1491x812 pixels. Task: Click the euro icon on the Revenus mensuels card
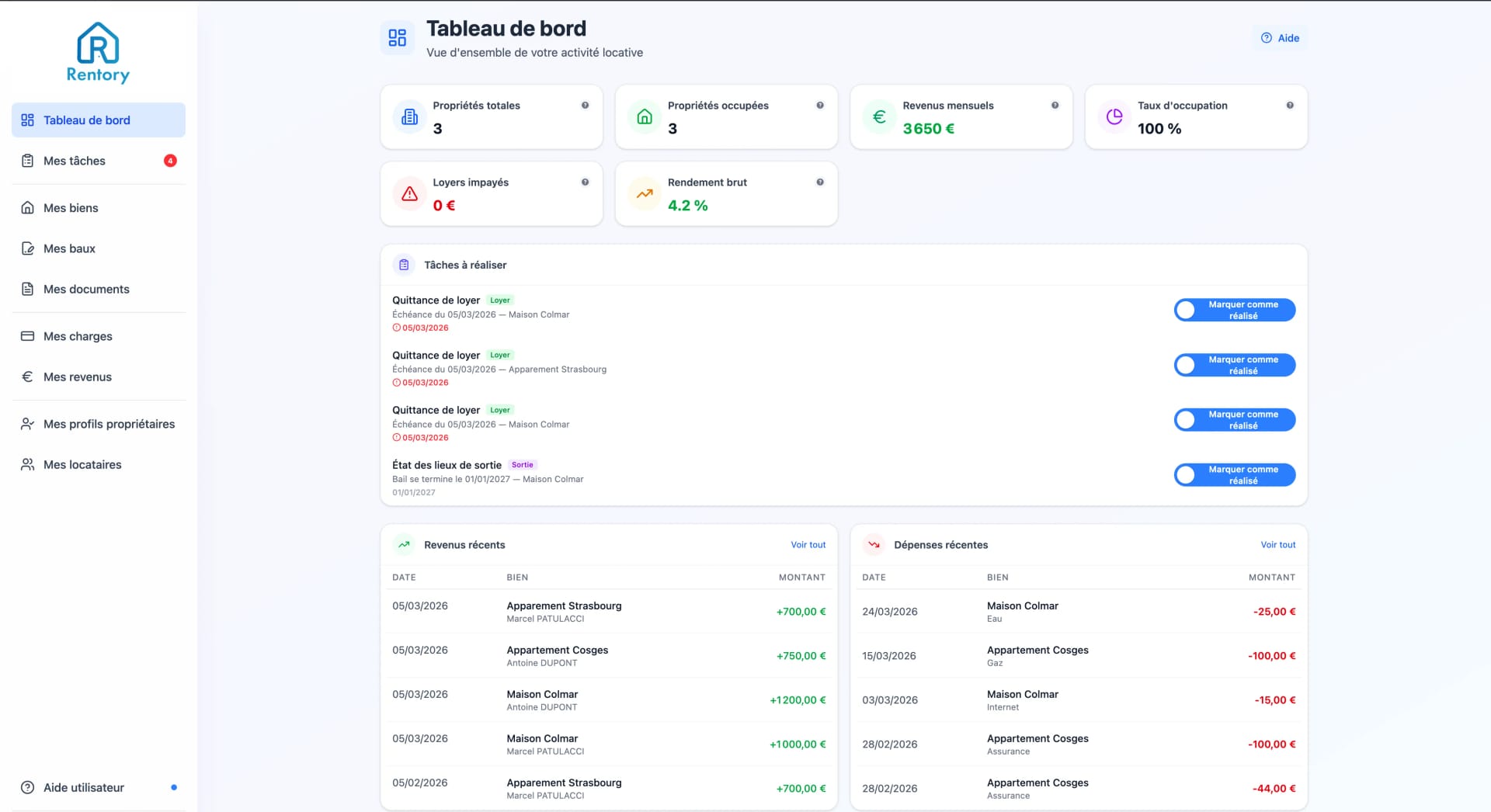pos(879,116)
